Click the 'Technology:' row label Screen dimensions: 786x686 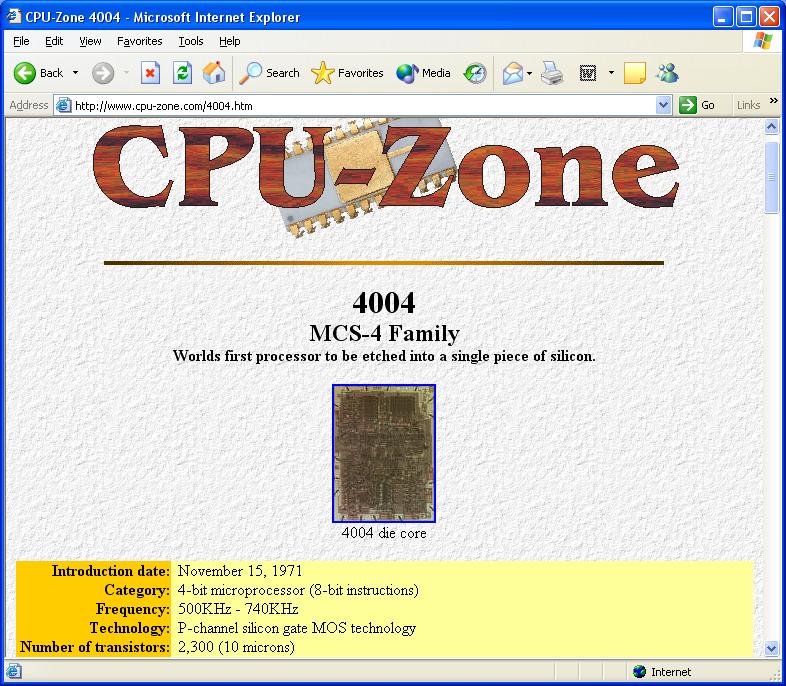tap(130, 628)
